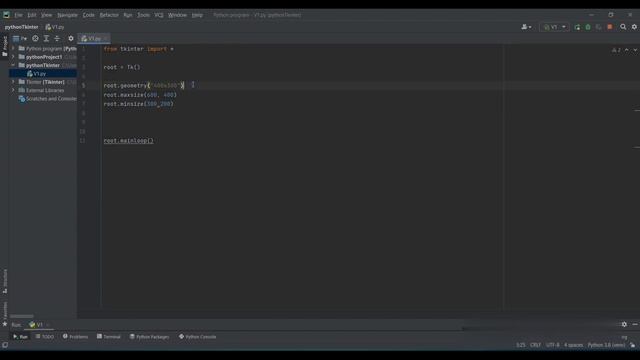The width and height of the screenshot is (640, 360).
Task: Collapse the pythonTkinter folder
Action: point(13,65)
